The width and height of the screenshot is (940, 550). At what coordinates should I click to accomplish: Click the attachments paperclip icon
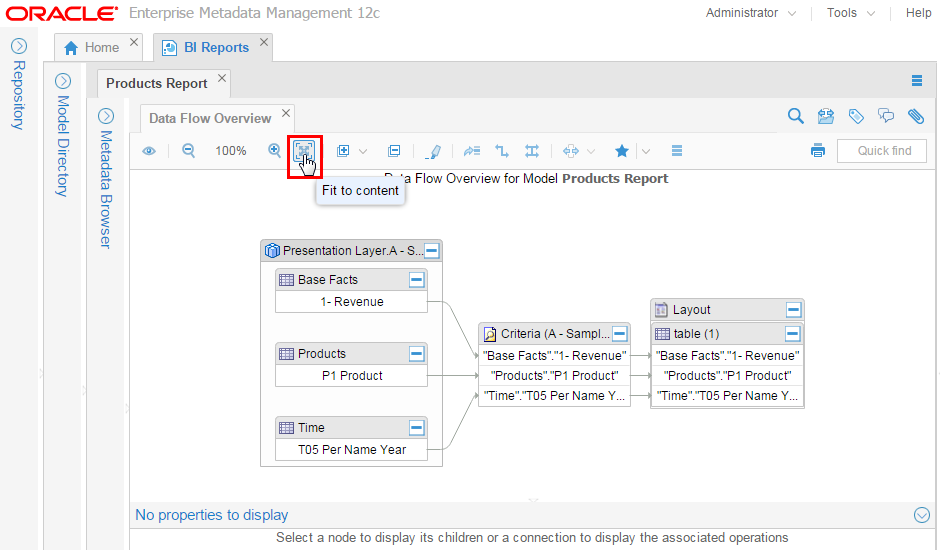916,117
